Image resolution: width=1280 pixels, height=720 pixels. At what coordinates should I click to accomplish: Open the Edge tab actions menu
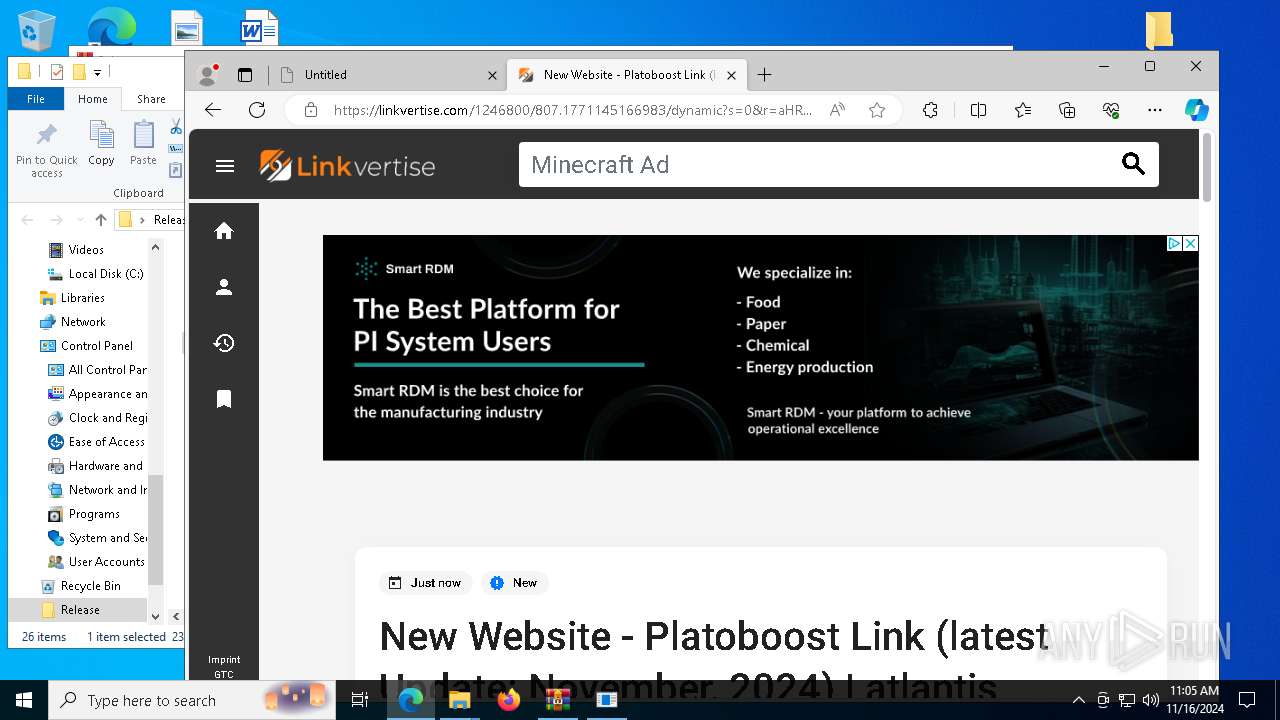(245, 75)
